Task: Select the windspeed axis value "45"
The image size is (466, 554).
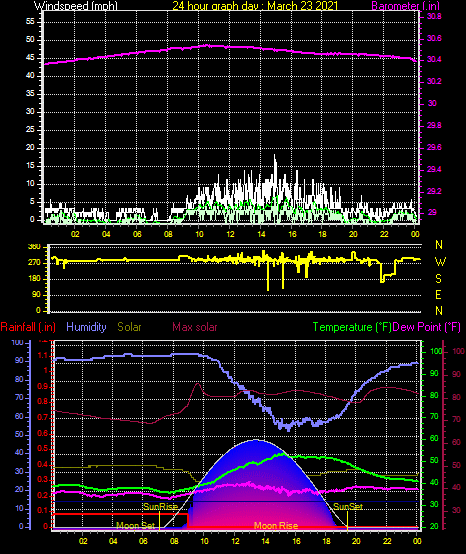Action: (x=30, y=58)
